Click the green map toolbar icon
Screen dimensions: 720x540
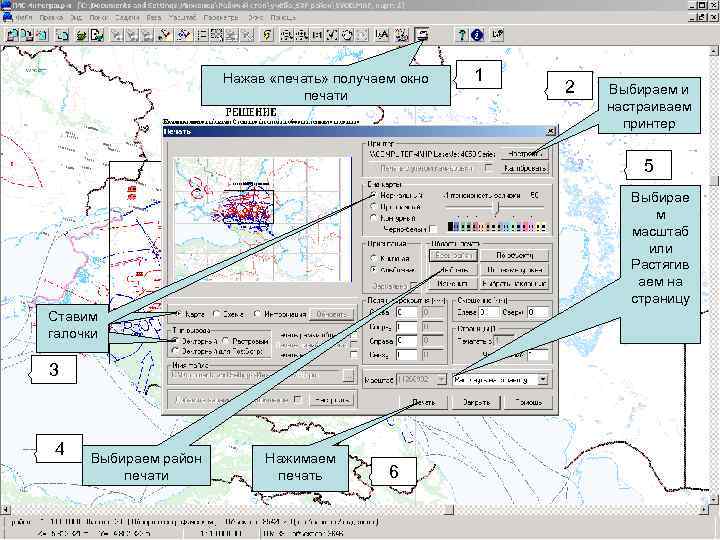point(82,35)
